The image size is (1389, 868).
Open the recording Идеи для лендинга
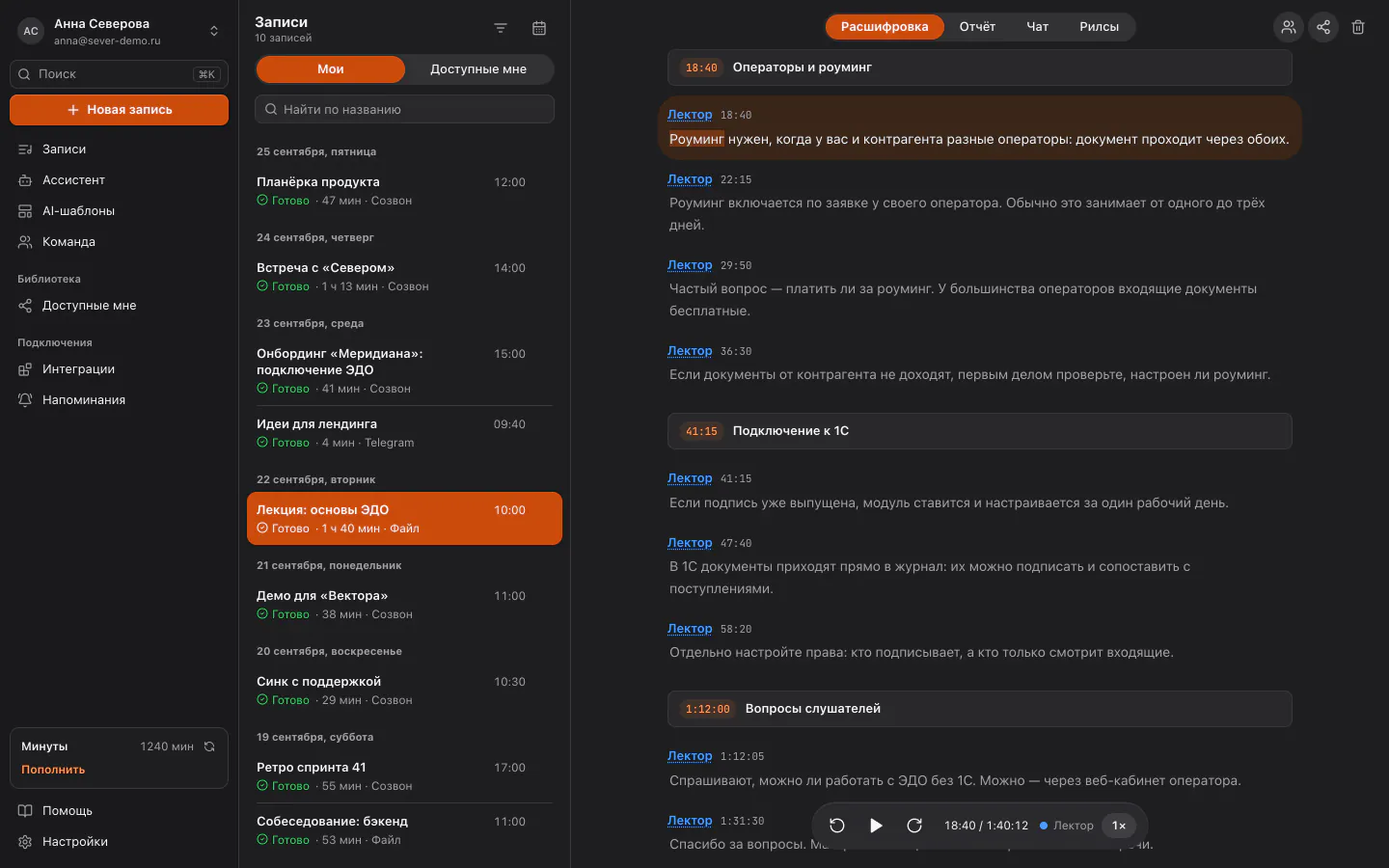[404, 433]
